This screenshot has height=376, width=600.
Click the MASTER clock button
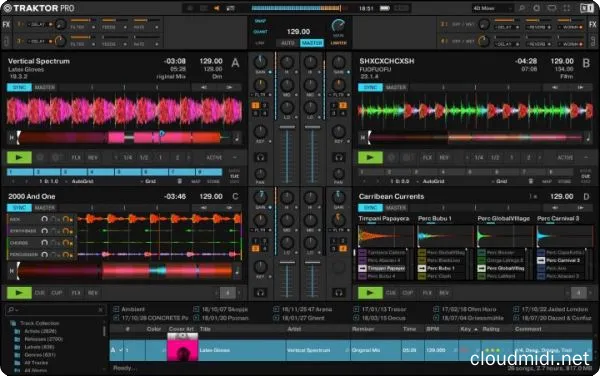[312, 43]
